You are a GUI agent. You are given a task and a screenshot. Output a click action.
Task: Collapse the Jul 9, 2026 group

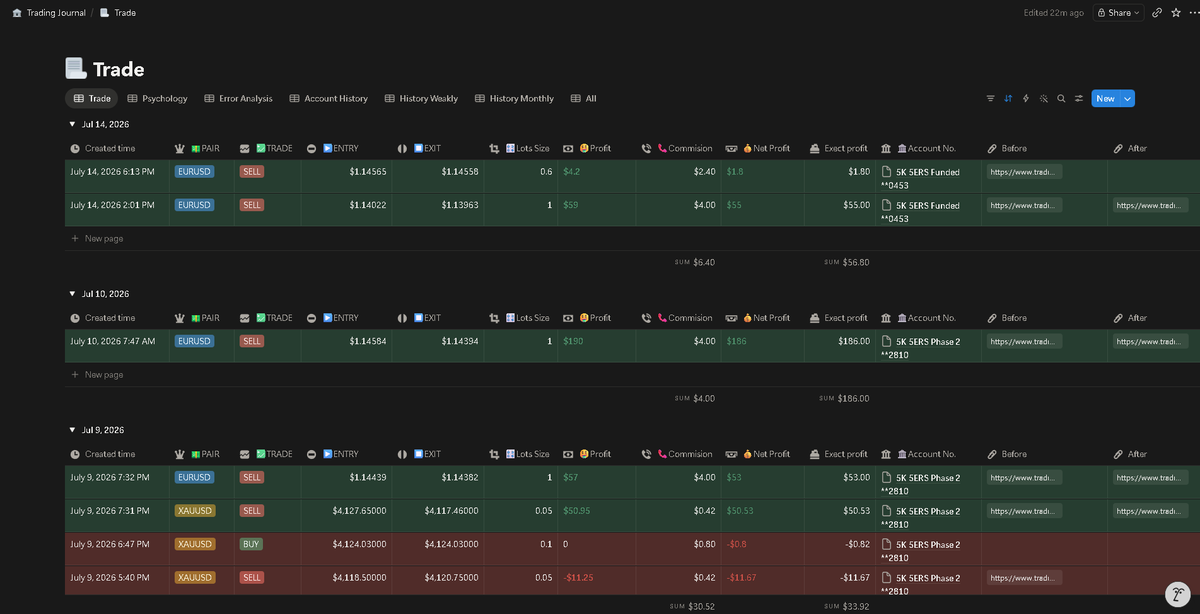[72, 430]
